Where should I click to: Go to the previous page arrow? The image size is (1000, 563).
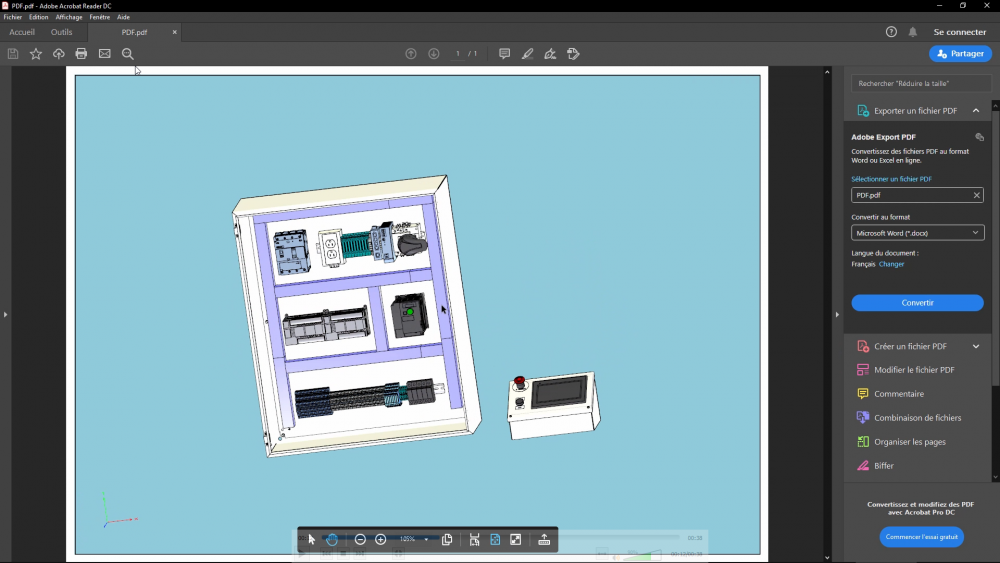point(411,54)
